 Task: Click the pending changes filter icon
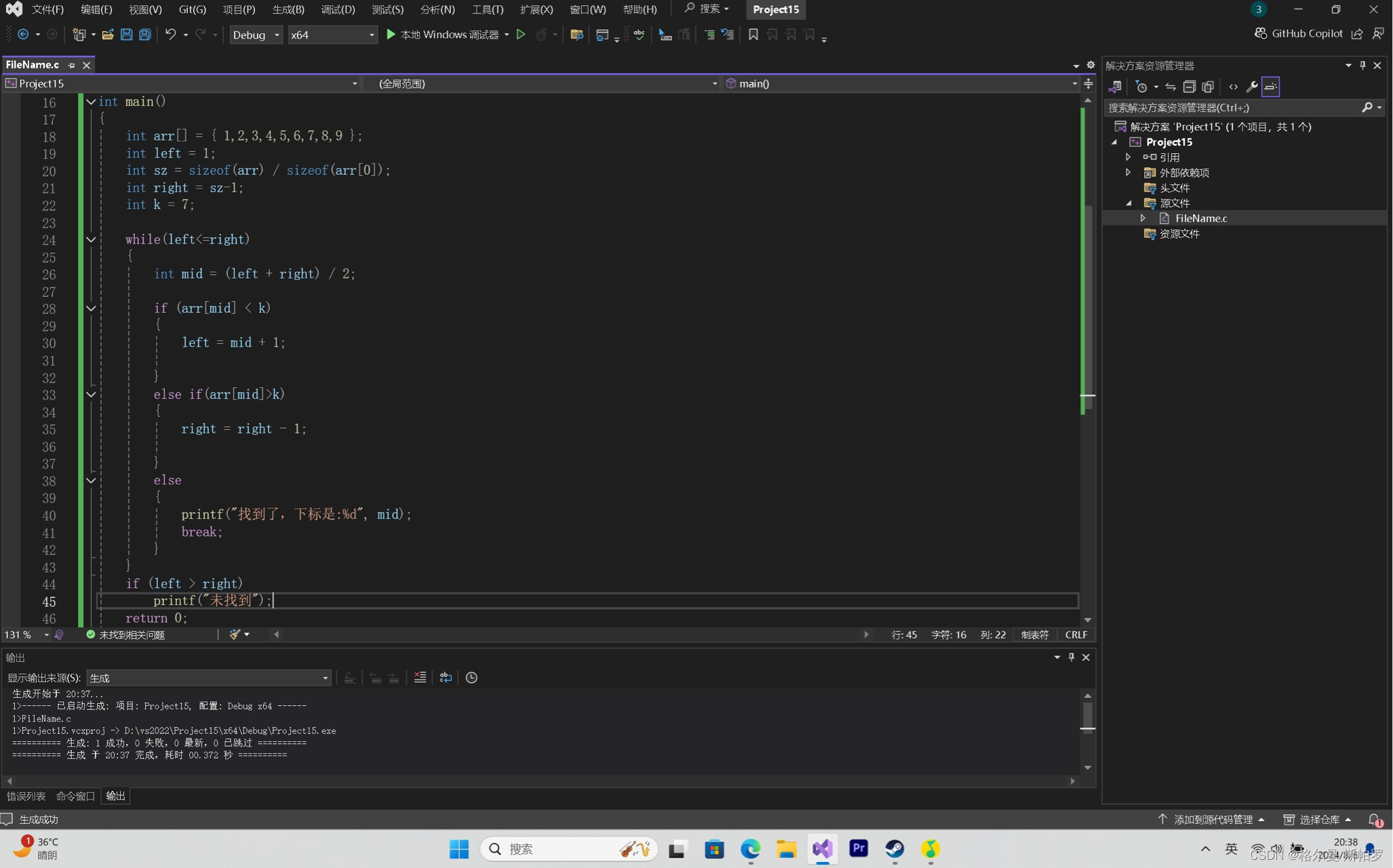pyautogui.click(x=1141, y=87)
